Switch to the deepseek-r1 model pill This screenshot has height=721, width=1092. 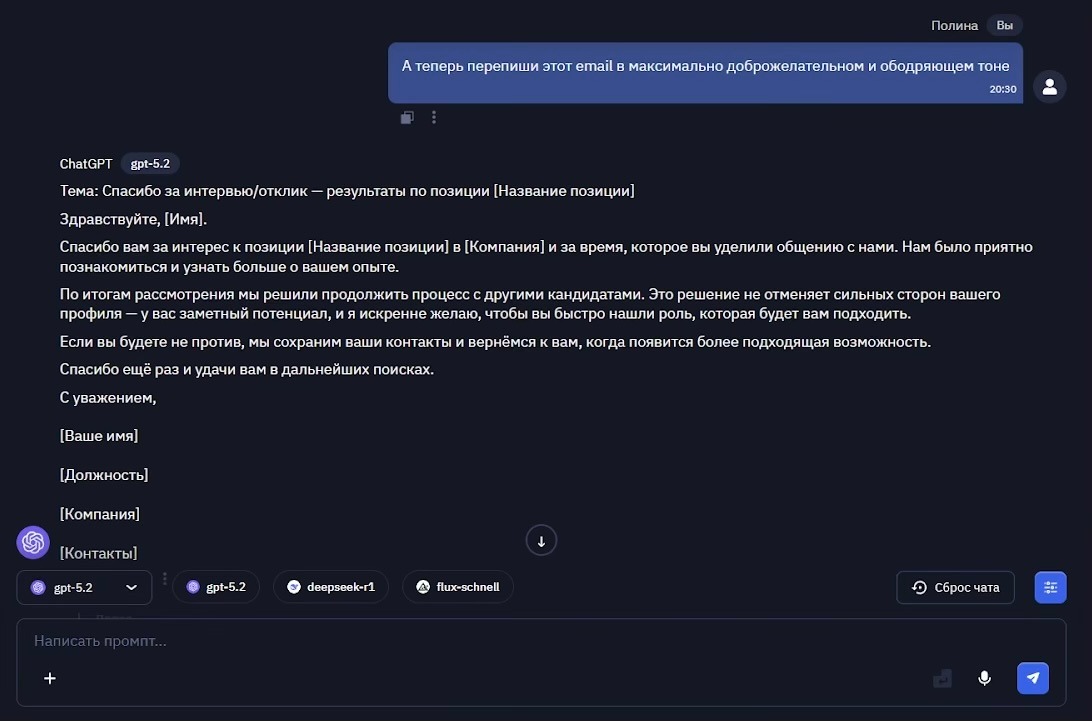[x=331, y=587]
